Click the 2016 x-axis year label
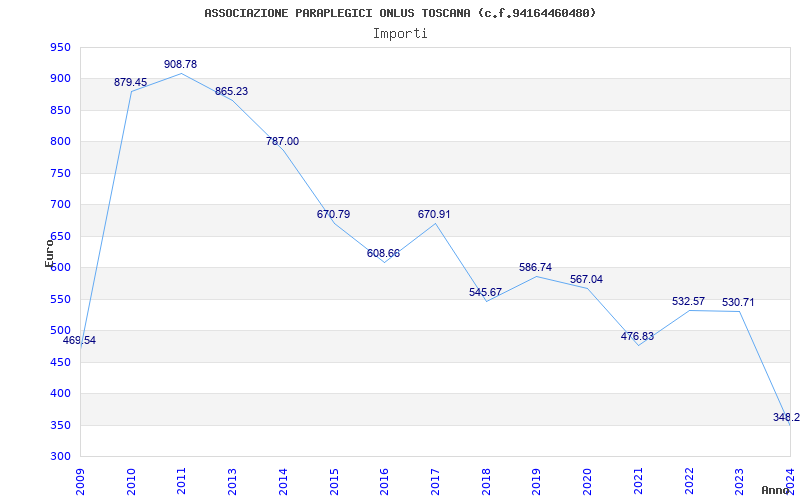 click(384, 481)
